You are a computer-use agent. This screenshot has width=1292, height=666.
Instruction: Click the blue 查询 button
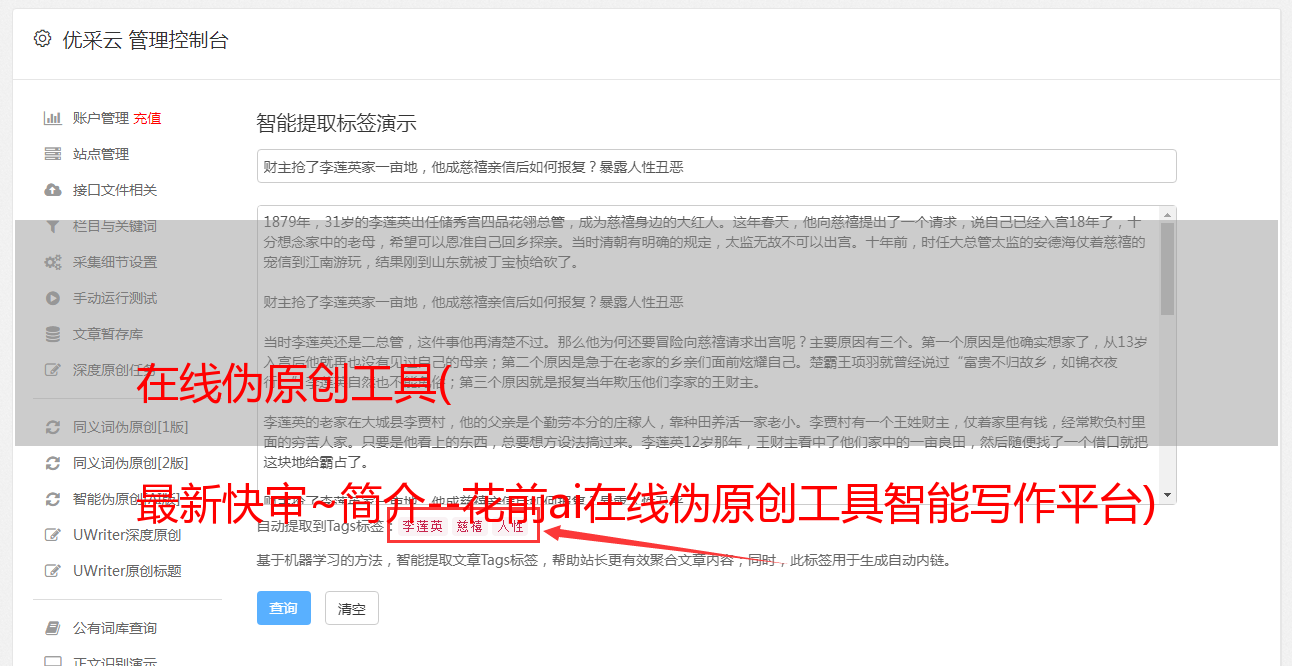click(284, 608)
